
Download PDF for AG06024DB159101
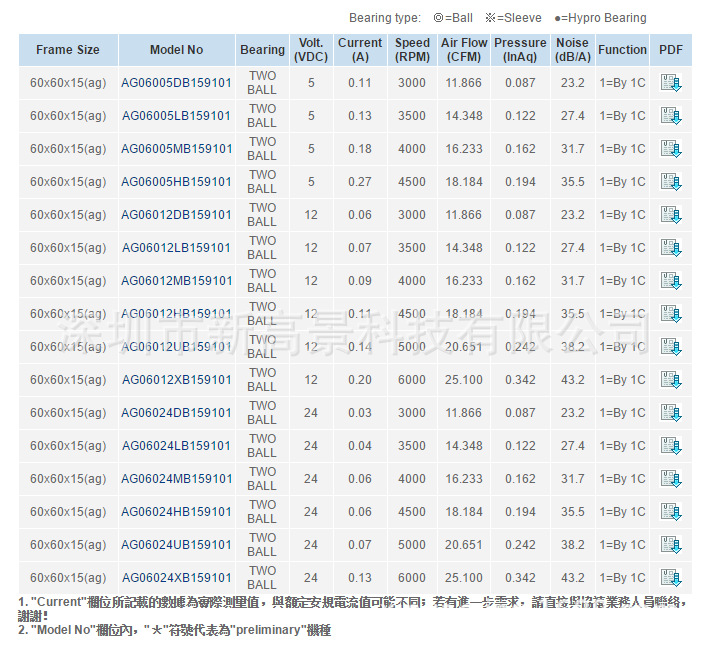pos(671,413)
